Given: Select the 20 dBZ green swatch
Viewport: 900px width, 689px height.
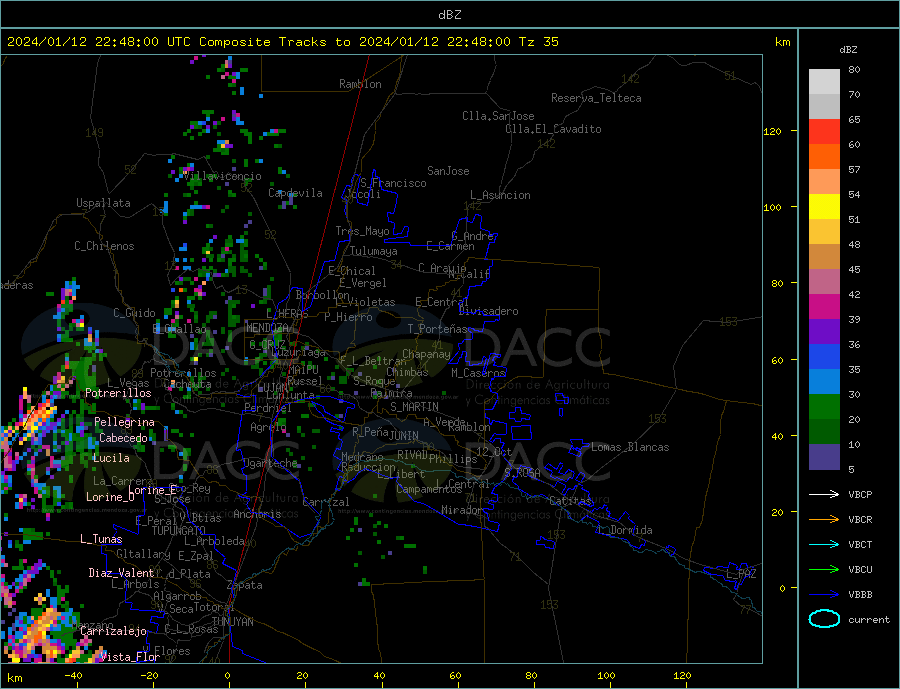Looking at the screenshot, I should (x=824, y=407).
